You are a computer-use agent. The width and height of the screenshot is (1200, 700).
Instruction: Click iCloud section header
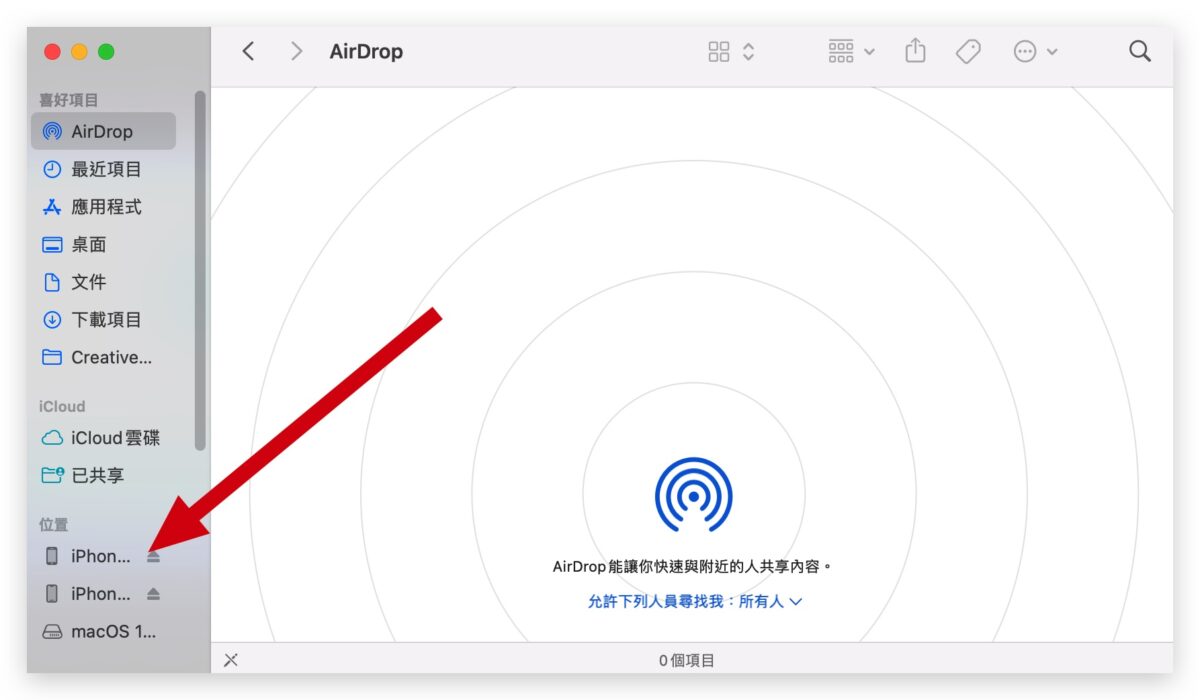coord(62,406)
